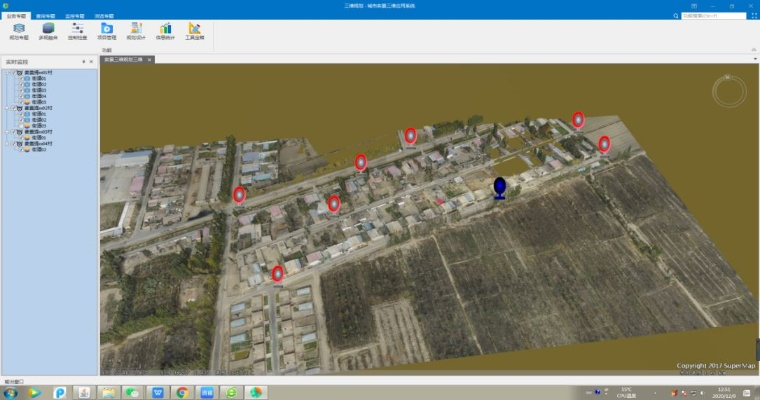This screenshot has height=400, width=760.
Task: Collapse the fourth village tree node
Action: pos(6,143)
